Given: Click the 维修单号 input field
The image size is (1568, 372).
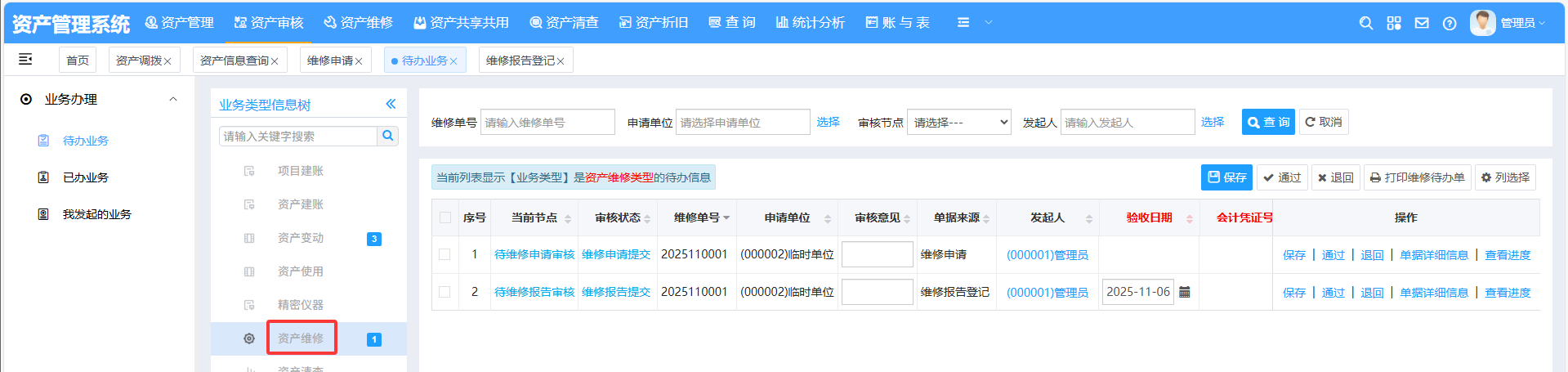Looking at the screenshot, I should click(x=547, y=122).
